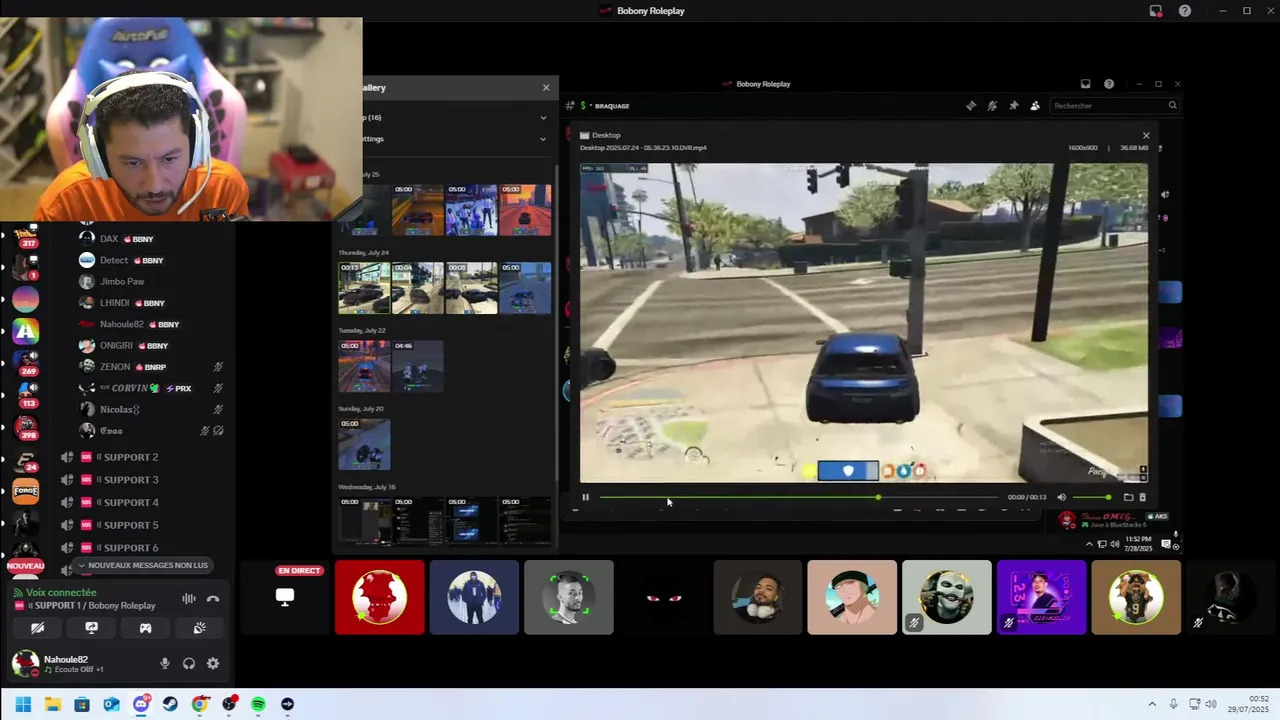Open File Explorer from taskbar
1280x720 pixels.
pos(52,704)
